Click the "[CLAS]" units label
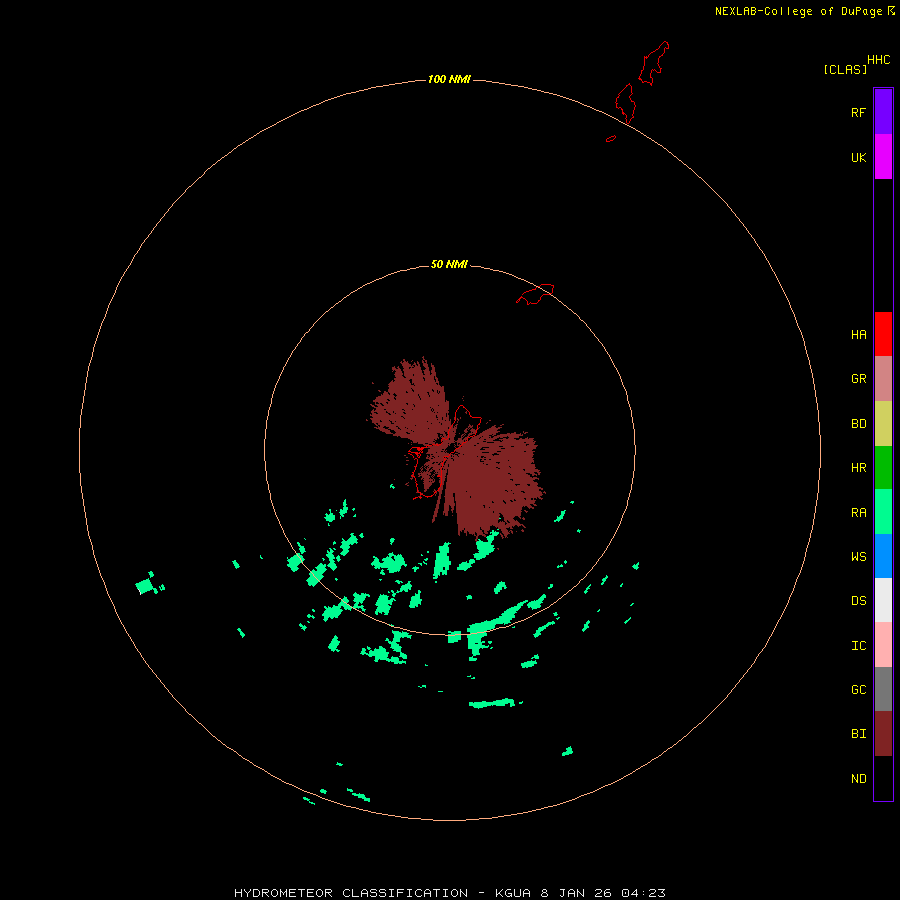Viewport: 900px width, 900px height. tap(845, 69)
